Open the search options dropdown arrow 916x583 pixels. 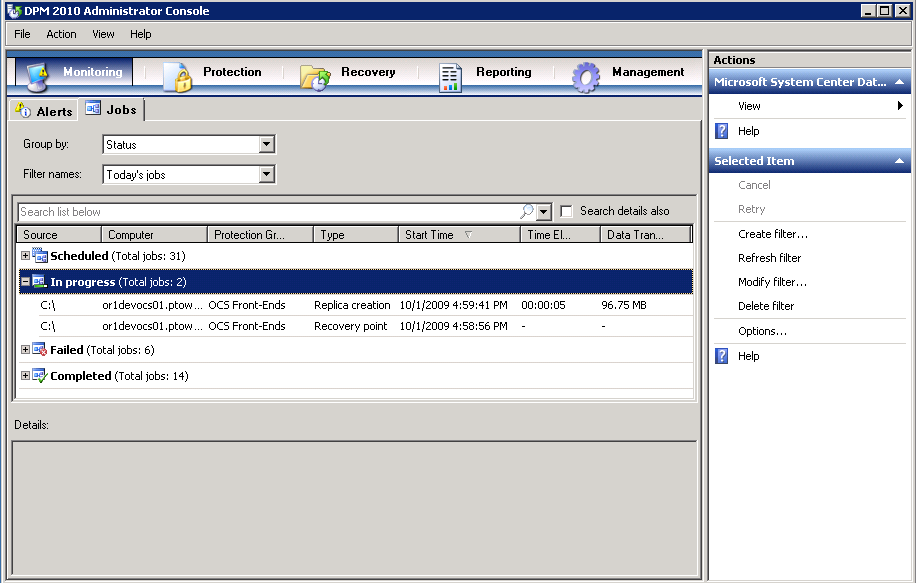544,211
